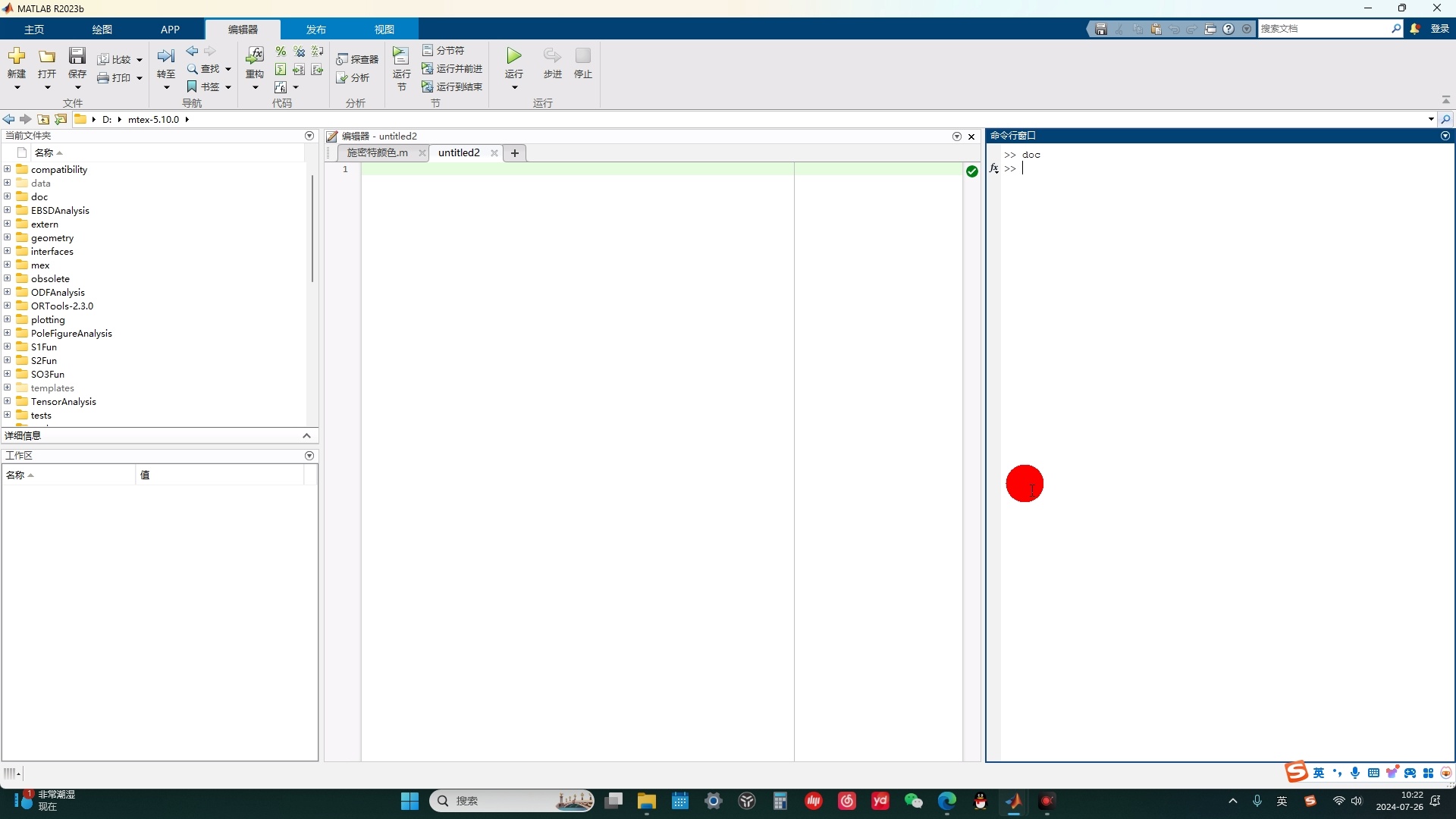This screenshot has height=819, width=1456.
Task: Expand the plotting folder tree node
Action: pos(8,319)
